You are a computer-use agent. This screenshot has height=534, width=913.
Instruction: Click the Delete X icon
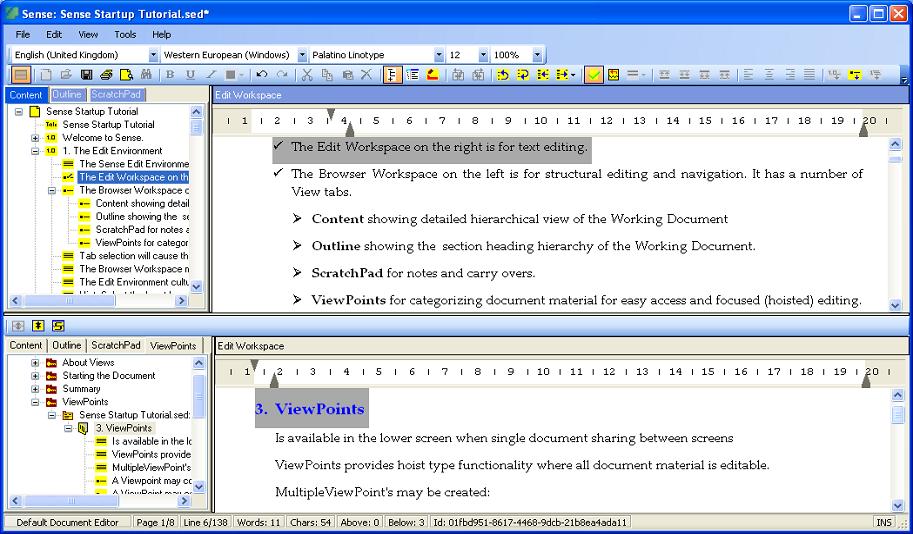point(366,75)
